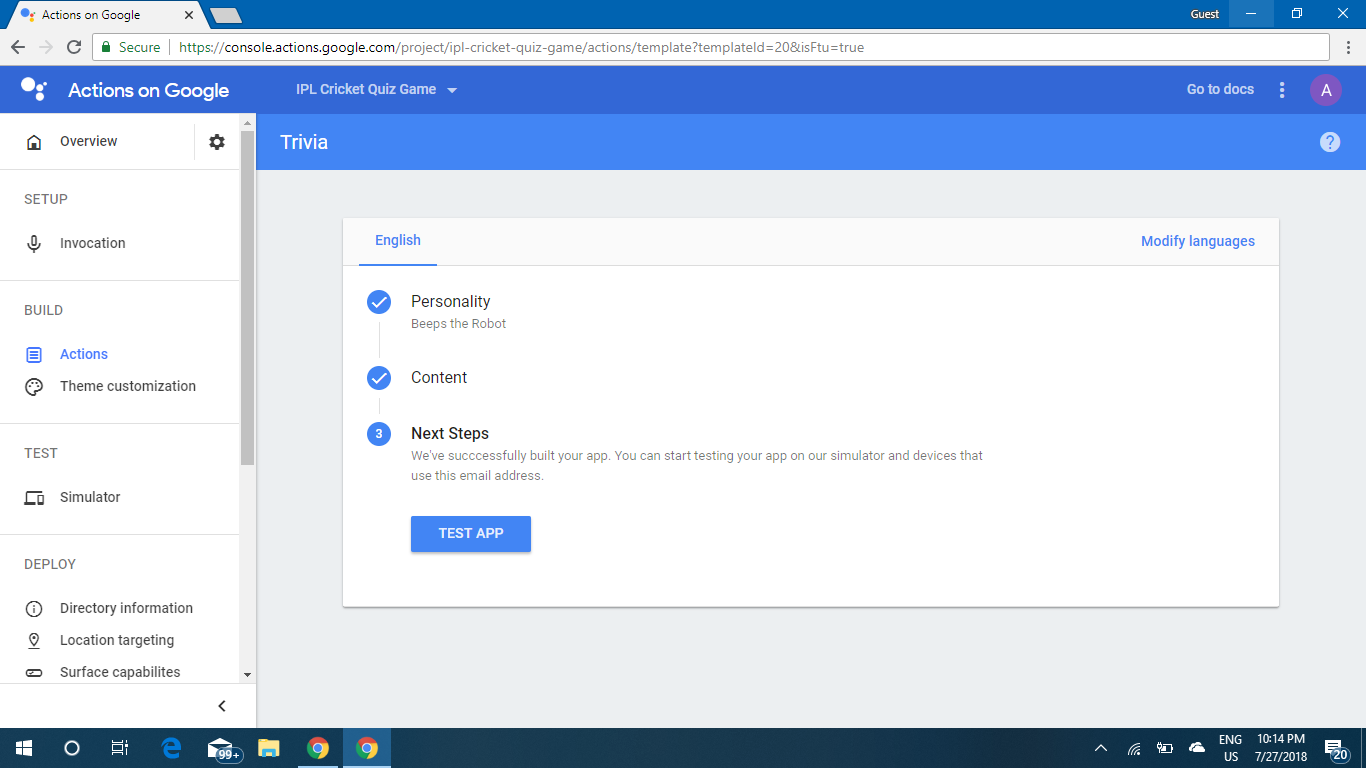
Task: Click the Actions list icon
Action: 34,355
